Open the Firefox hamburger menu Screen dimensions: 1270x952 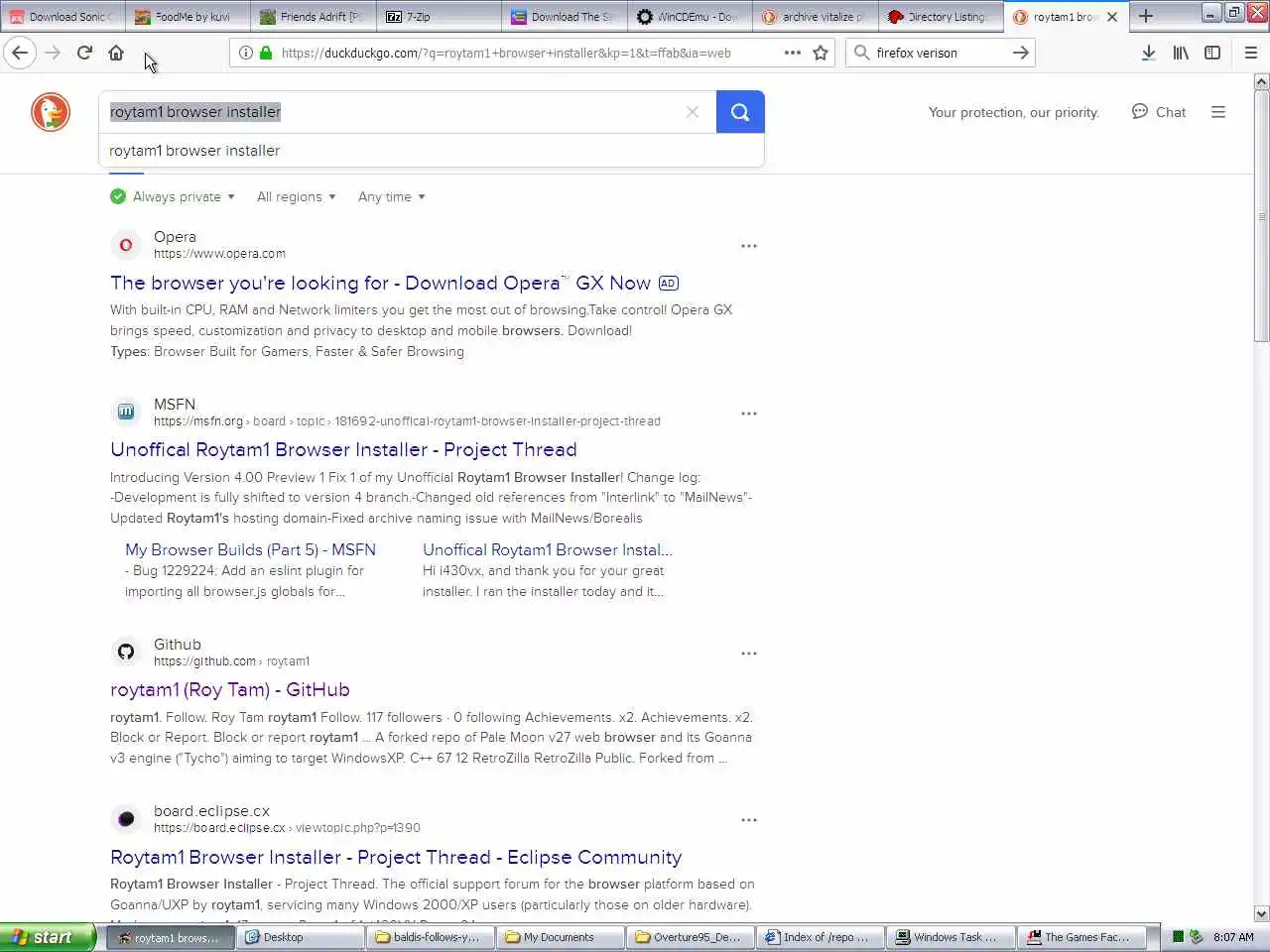click(1251, 53)
